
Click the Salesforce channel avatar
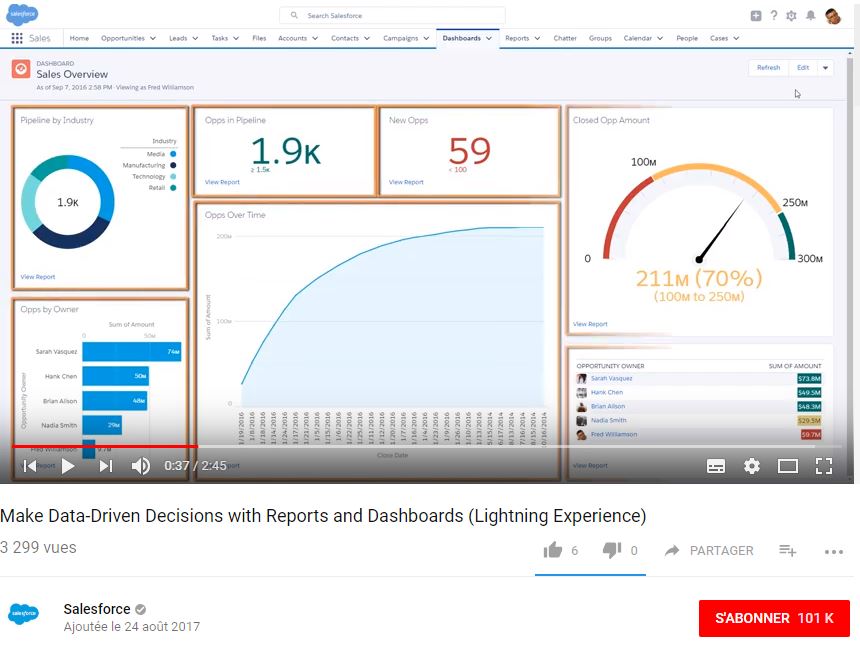click(x=24, y=613)
